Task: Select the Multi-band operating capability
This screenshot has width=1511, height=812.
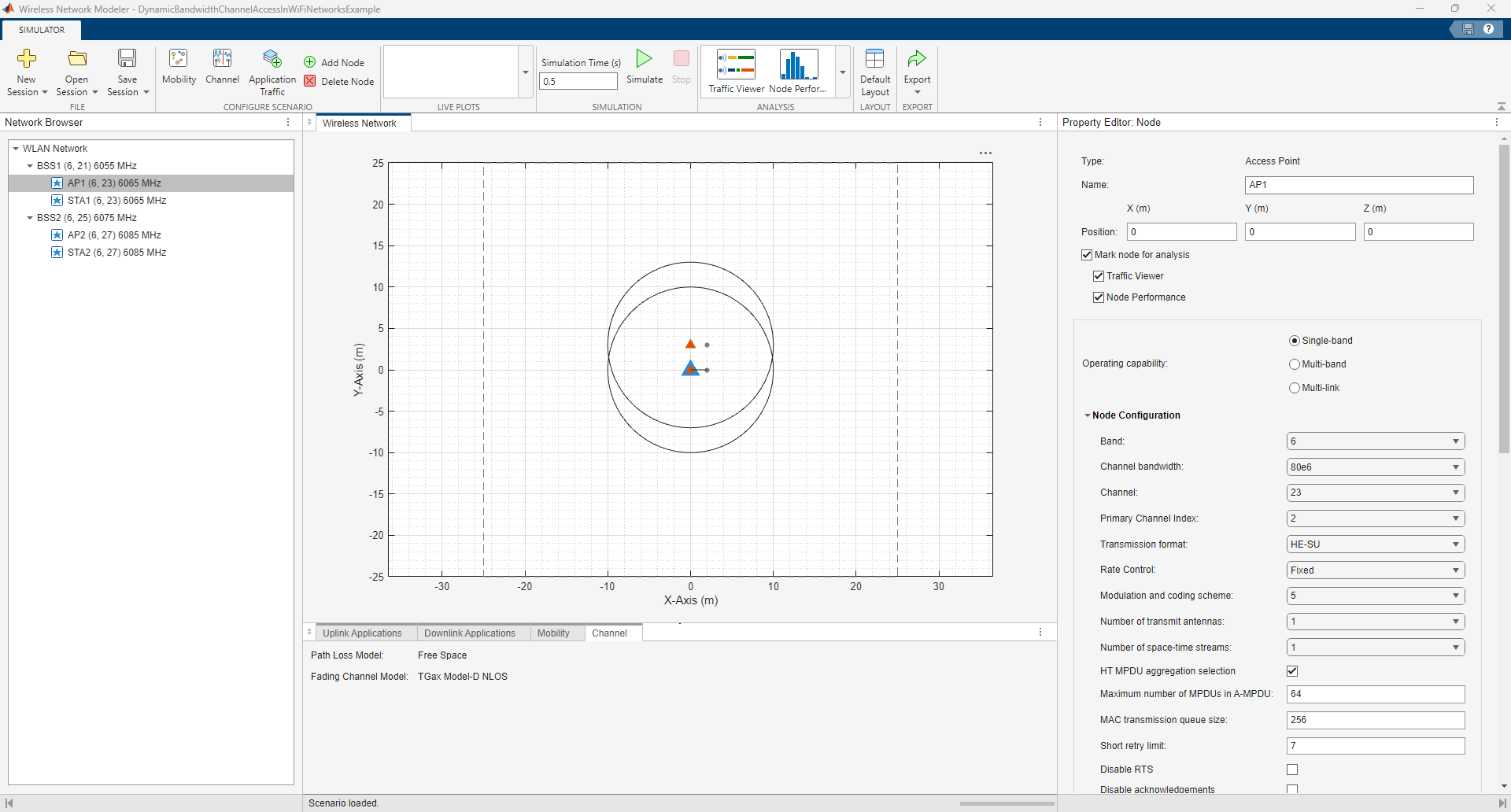Action: [x=1295, y=364]
